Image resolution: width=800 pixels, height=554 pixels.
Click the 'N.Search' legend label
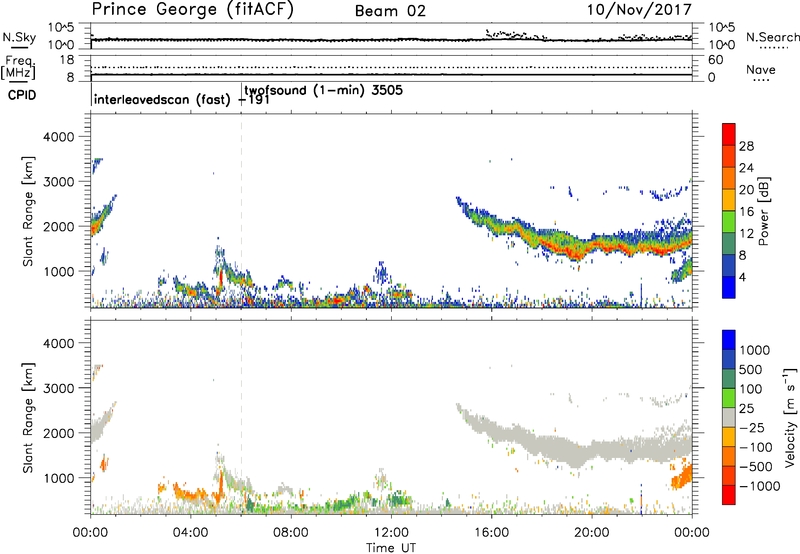[772, 37]
